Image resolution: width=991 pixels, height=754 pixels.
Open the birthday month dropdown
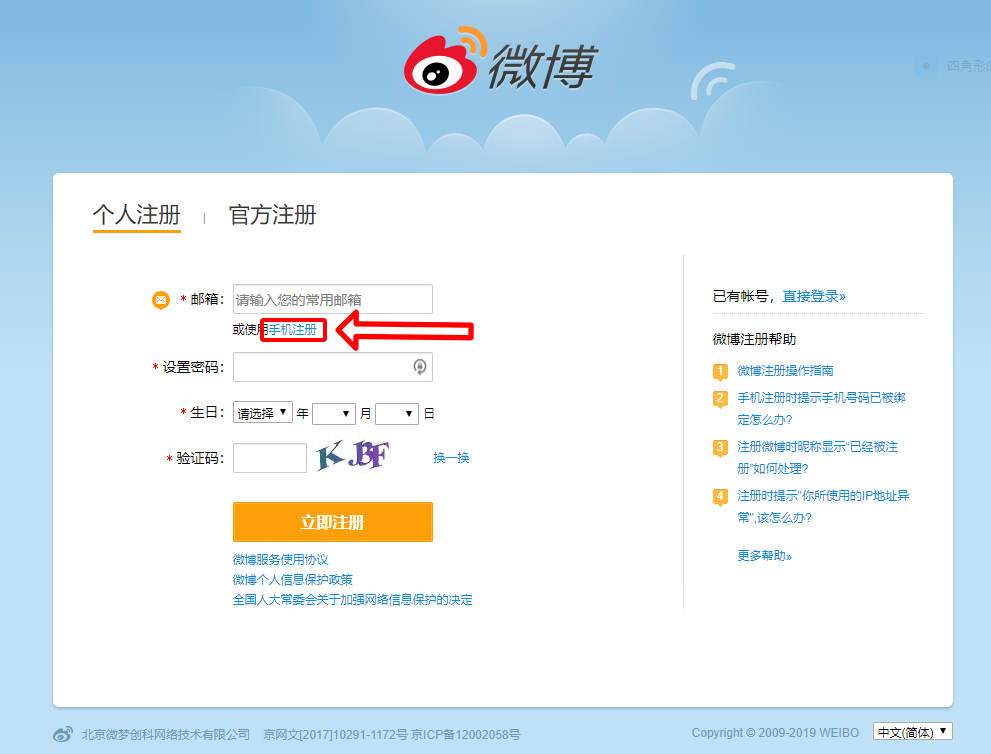(x=334, y=413)
